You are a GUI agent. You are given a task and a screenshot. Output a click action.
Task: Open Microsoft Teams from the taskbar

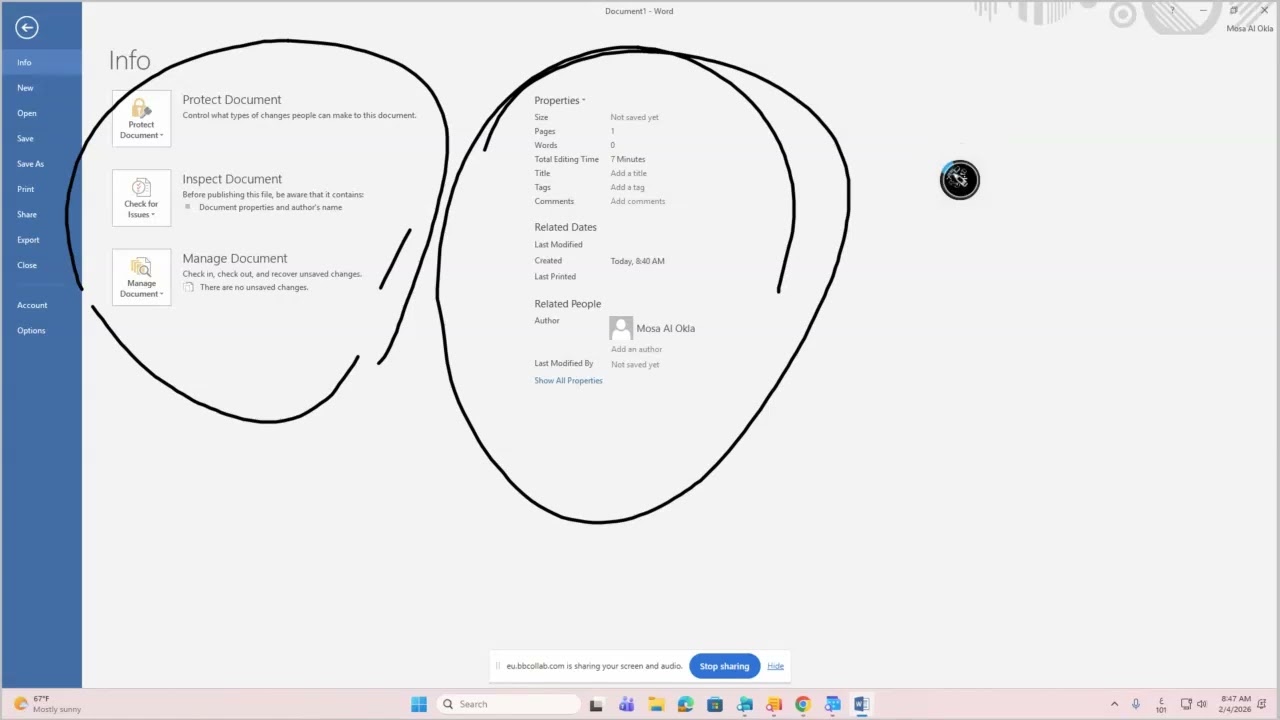pos(626,704)
